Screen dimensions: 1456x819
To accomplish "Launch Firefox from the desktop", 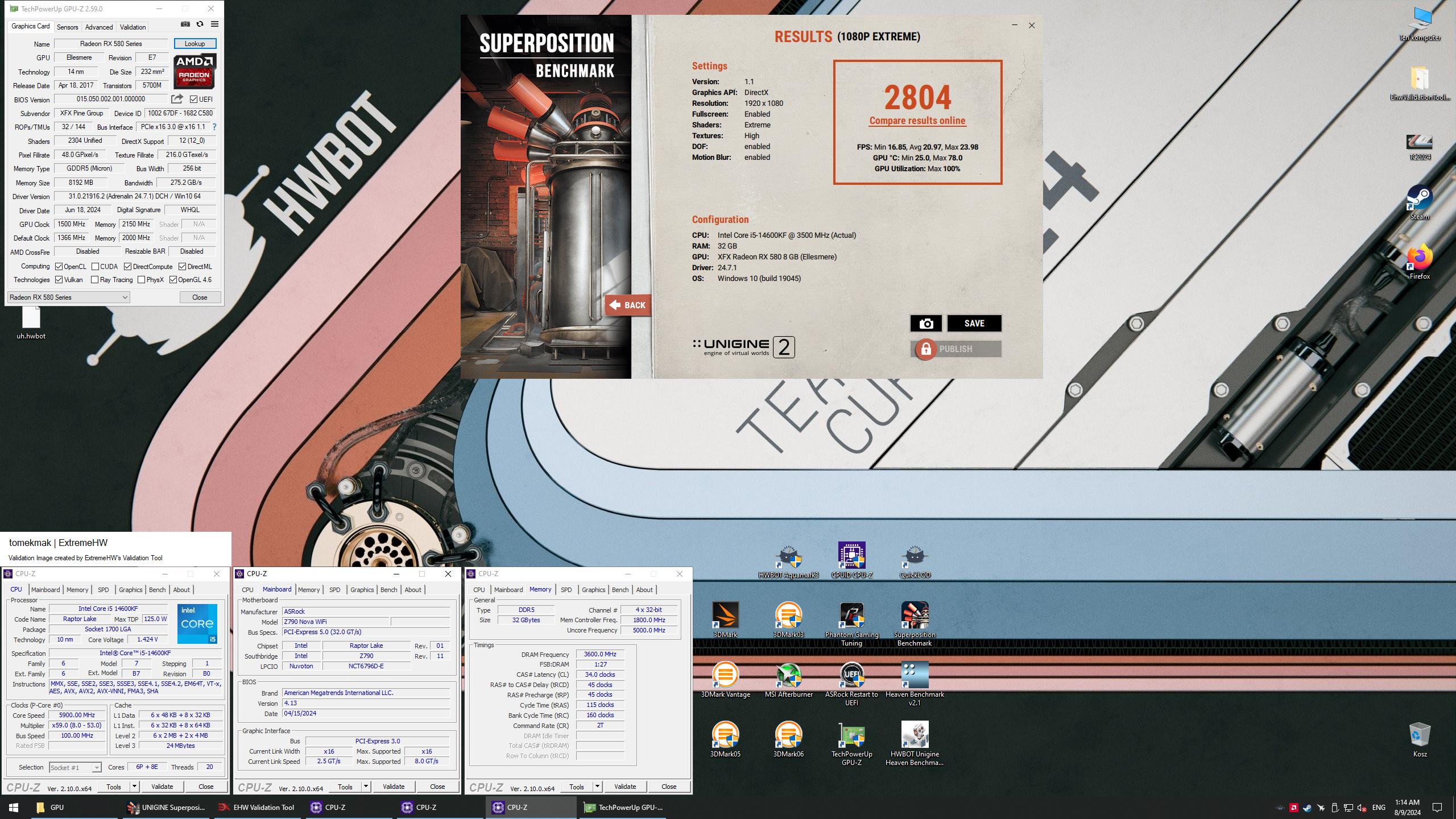I will pos(1420,262).
